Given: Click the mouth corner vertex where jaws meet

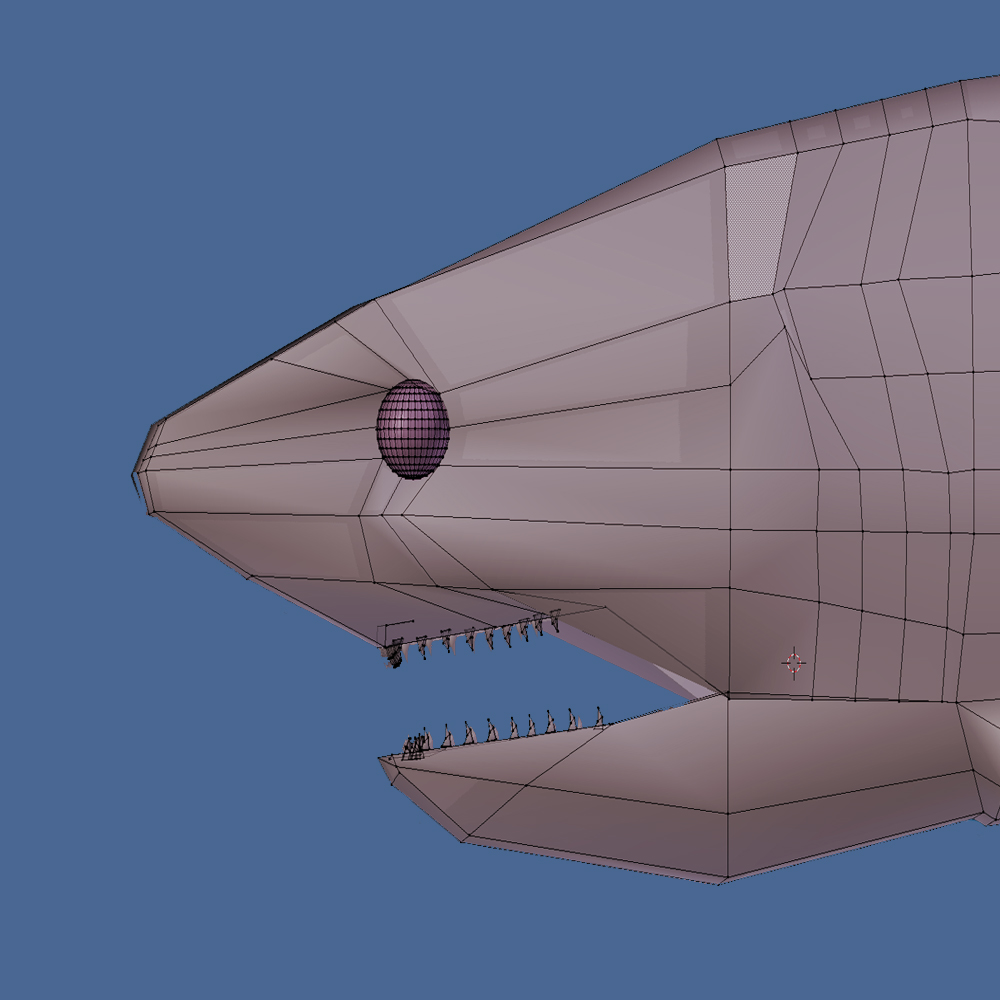Looking at the screenshot, I should [x=718, y=694].
